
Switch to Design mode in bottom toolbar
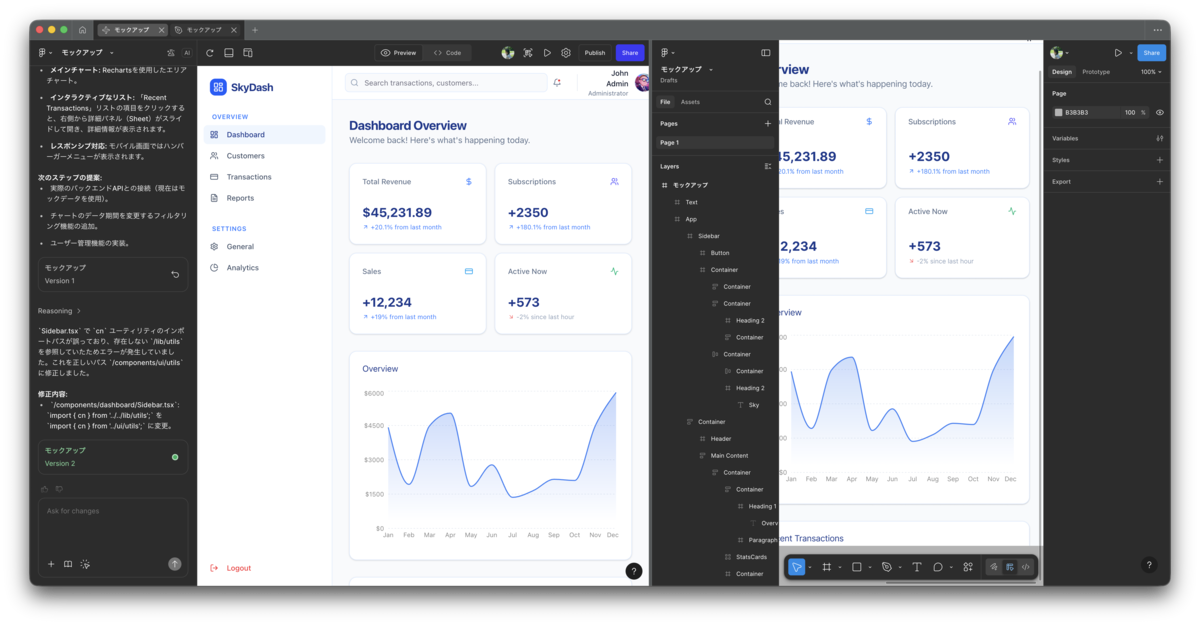(x=1010, y=567)
